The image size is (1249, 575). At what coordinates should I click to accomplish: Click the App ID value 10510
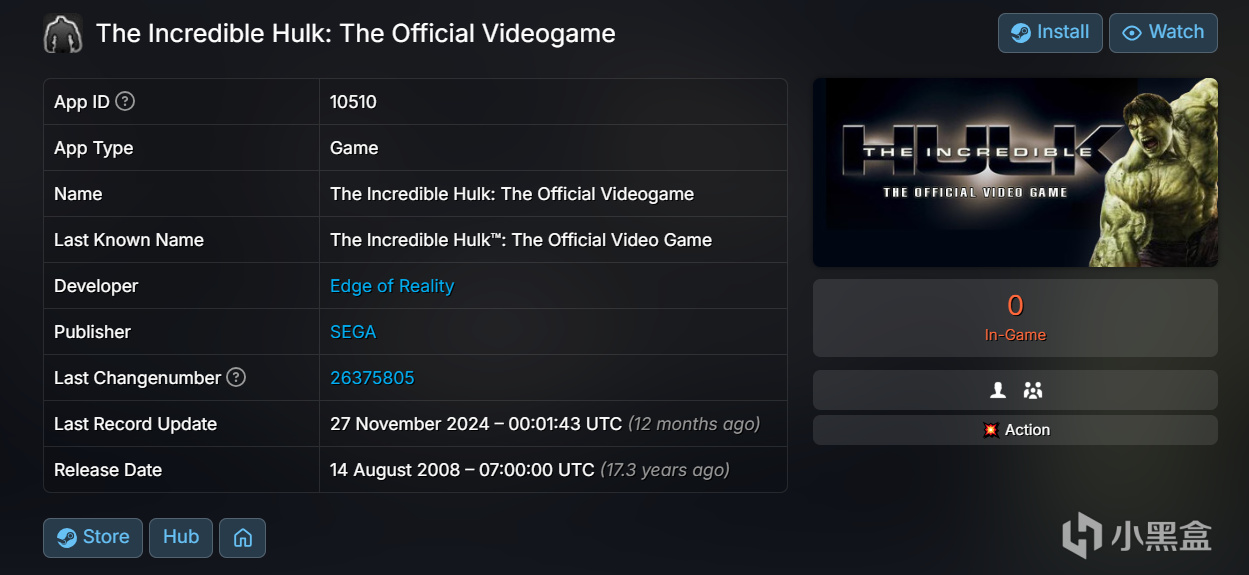353,102
